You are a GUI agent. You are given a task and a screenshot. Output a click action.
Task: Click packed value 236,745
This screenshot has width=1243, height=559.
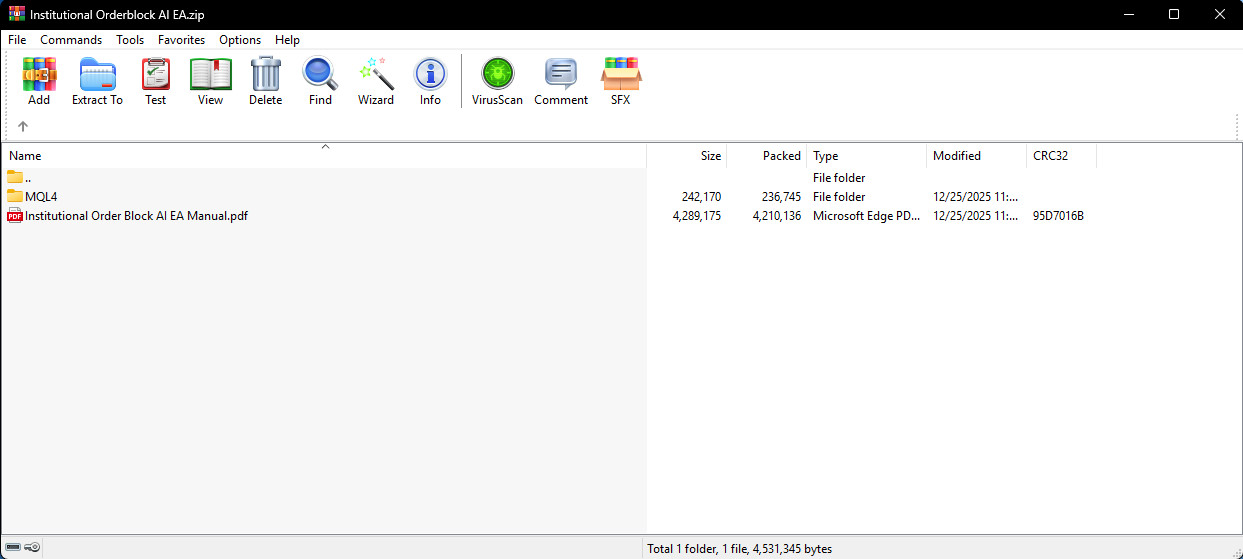coord(781,197)
